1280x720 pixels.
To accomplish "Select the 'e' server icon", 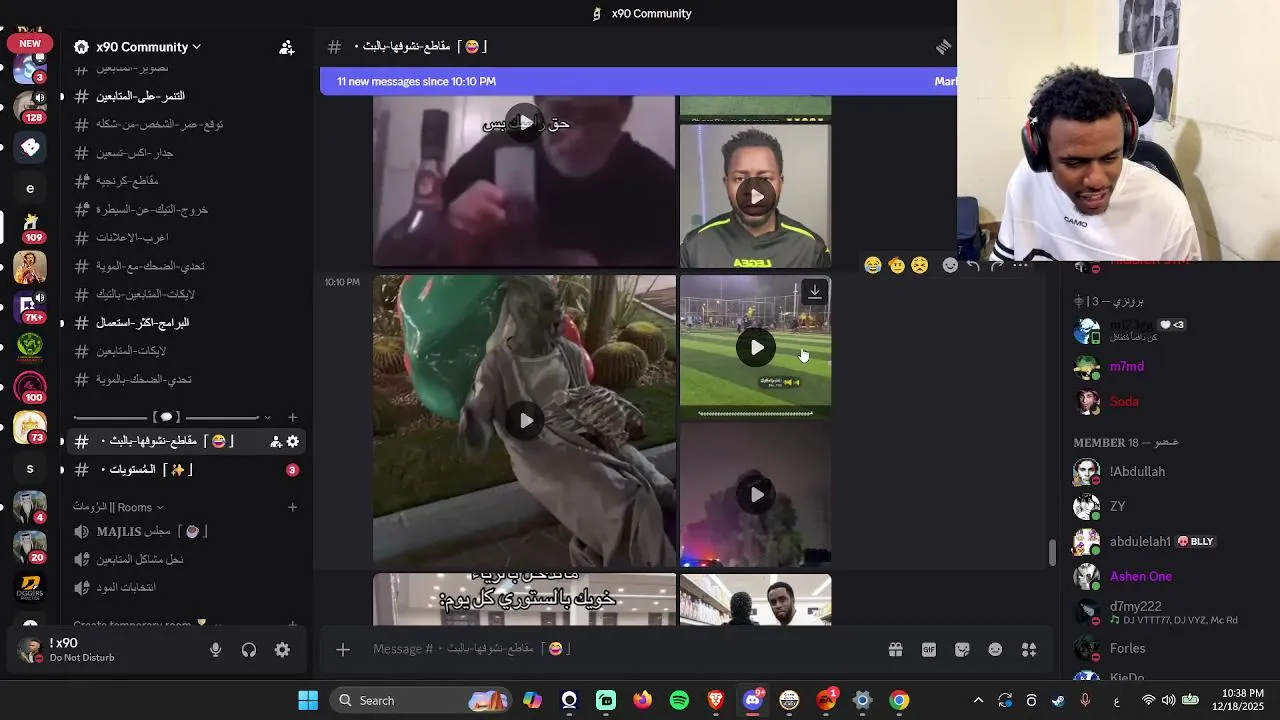I will [30, 188].
